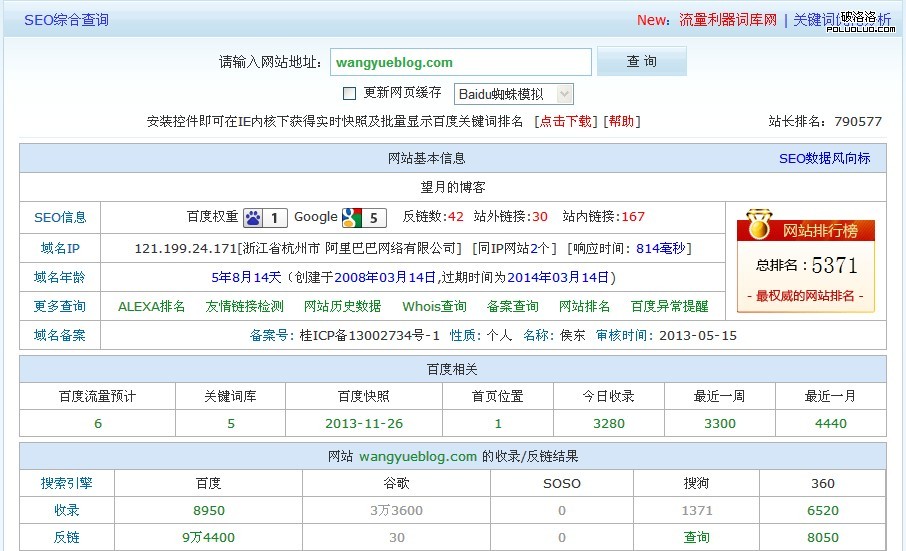Click the 备案查询 link

pyautogui.click(x=512, y=306)
